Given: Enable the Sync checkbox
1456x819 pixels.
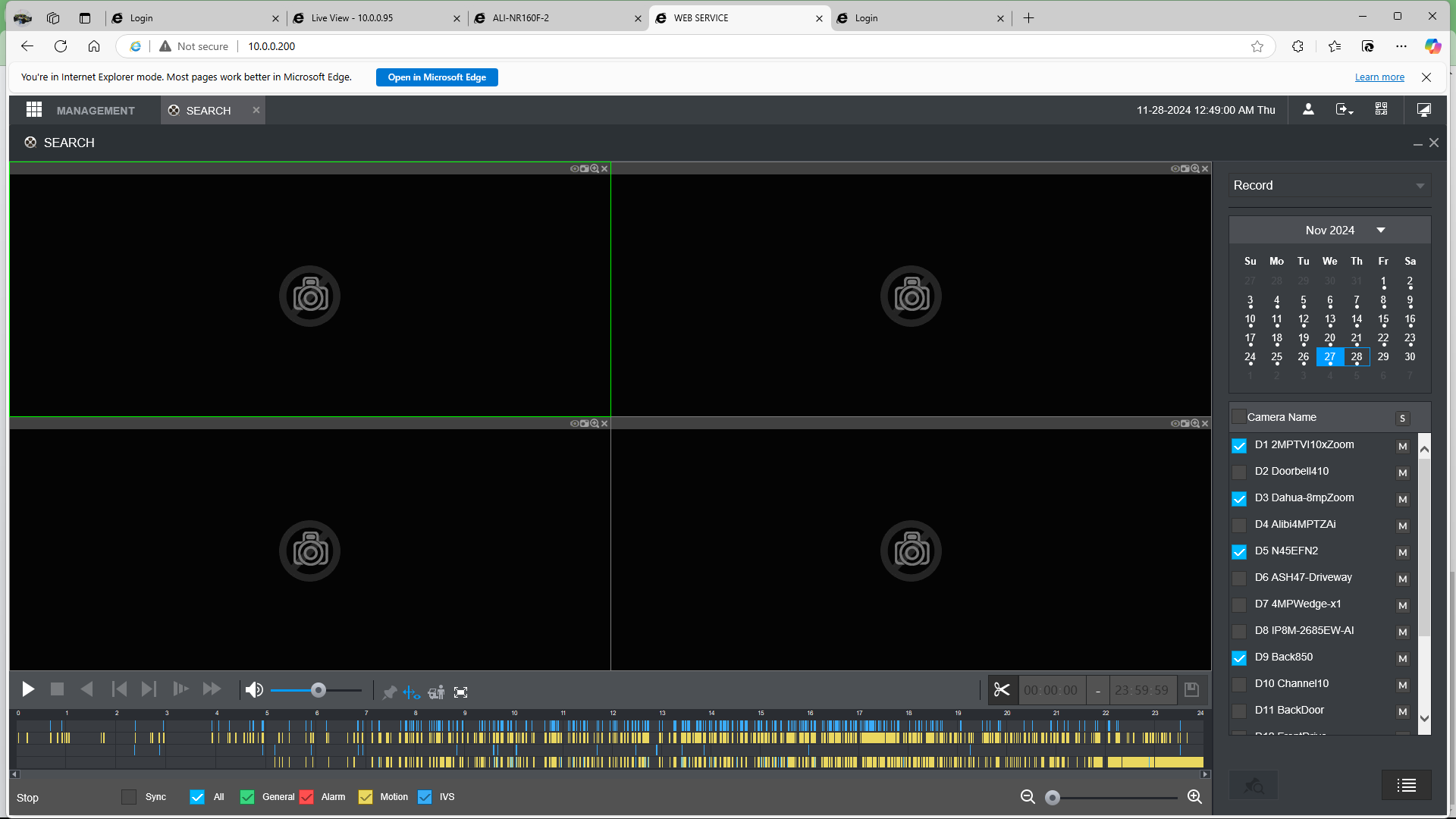Looking at the screenshot, I should click(129, 797).
